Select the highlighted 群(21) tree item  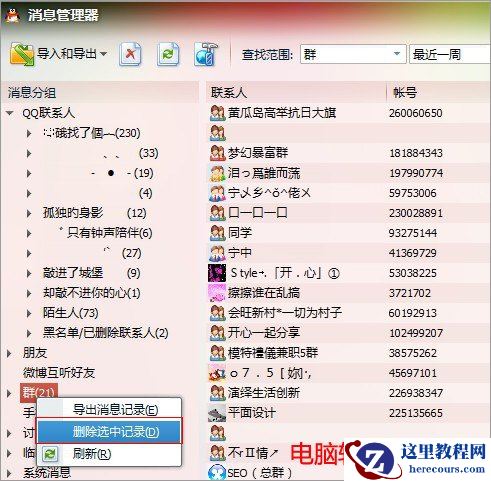click(x=39, y=393)
